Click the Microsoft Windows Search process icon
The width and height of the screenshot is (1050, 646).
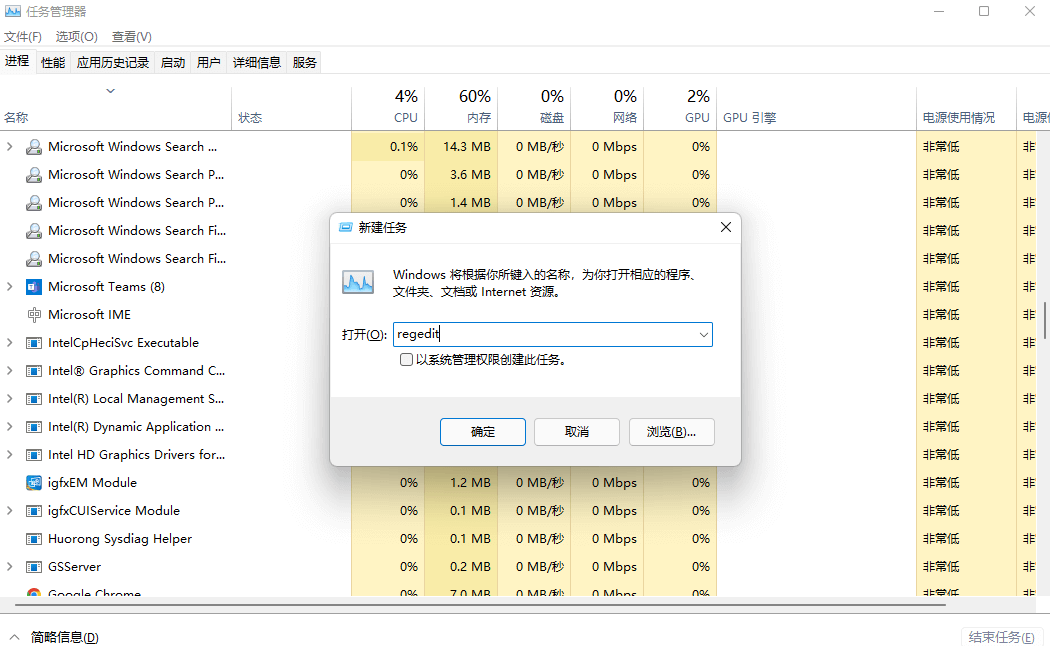click(33, 146)
